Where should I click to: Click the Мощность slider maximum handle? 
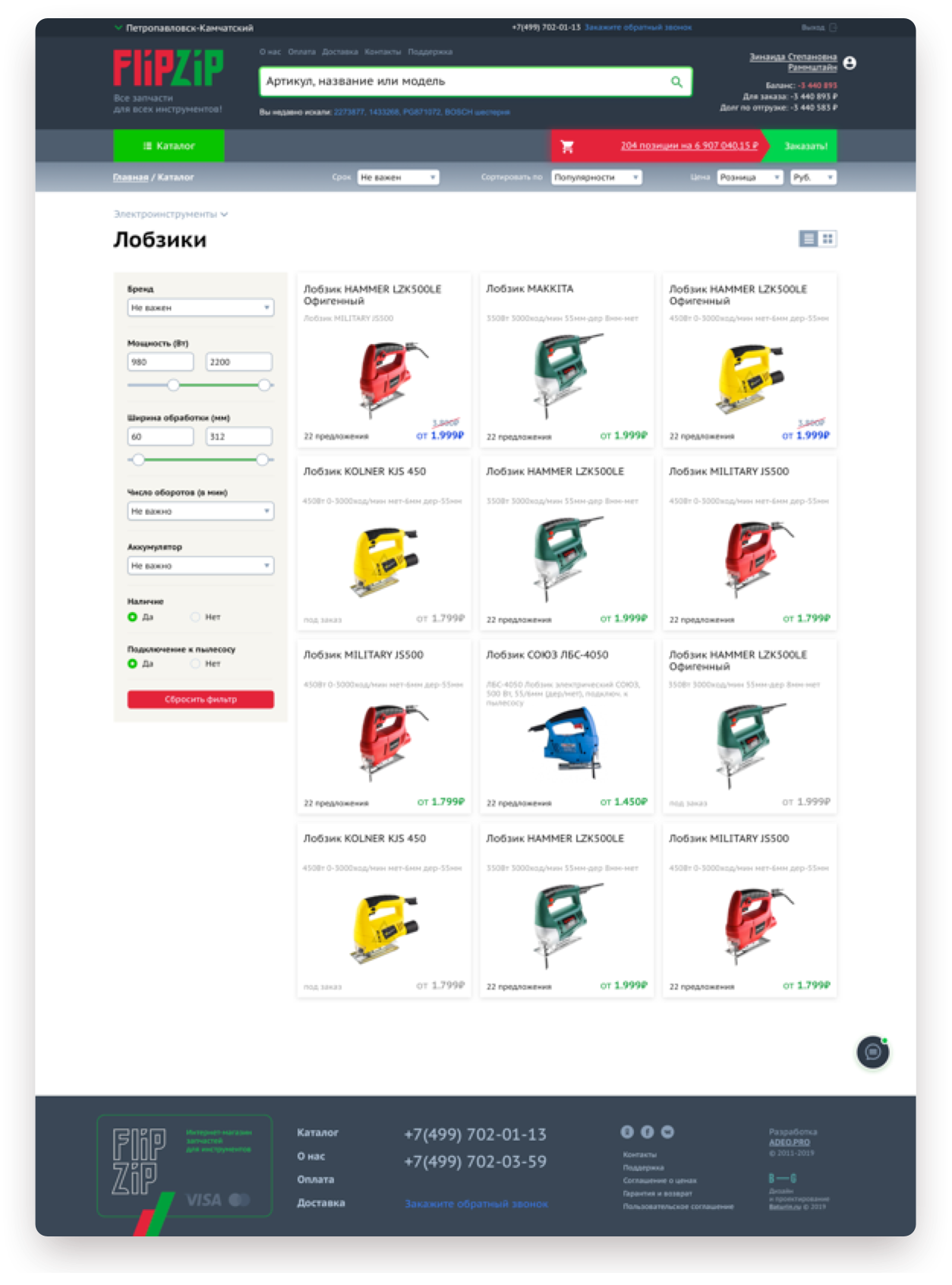tap(263, 385)
